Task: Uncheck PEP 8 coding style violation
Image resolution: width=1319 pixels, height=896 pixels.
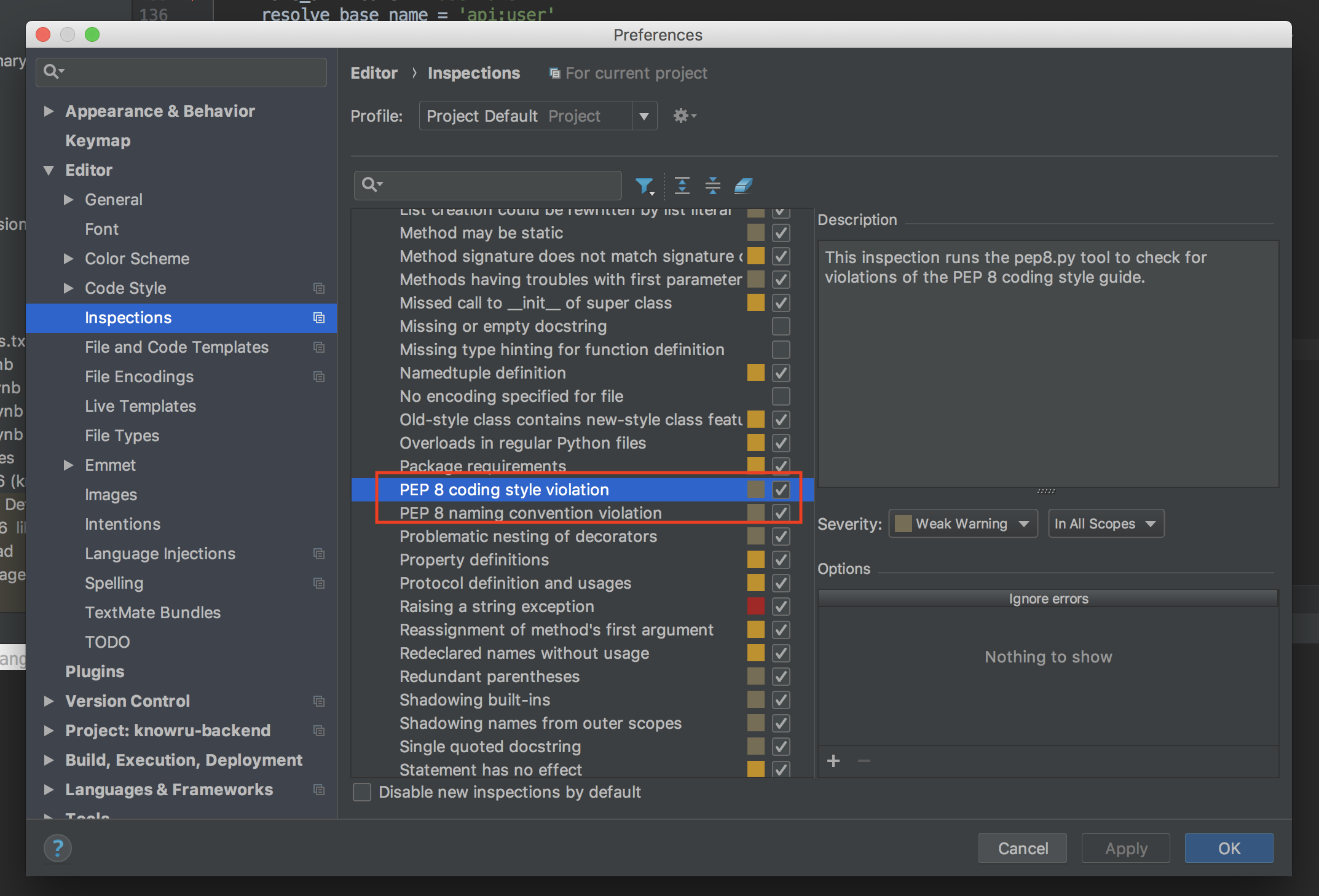Action: 781,490
